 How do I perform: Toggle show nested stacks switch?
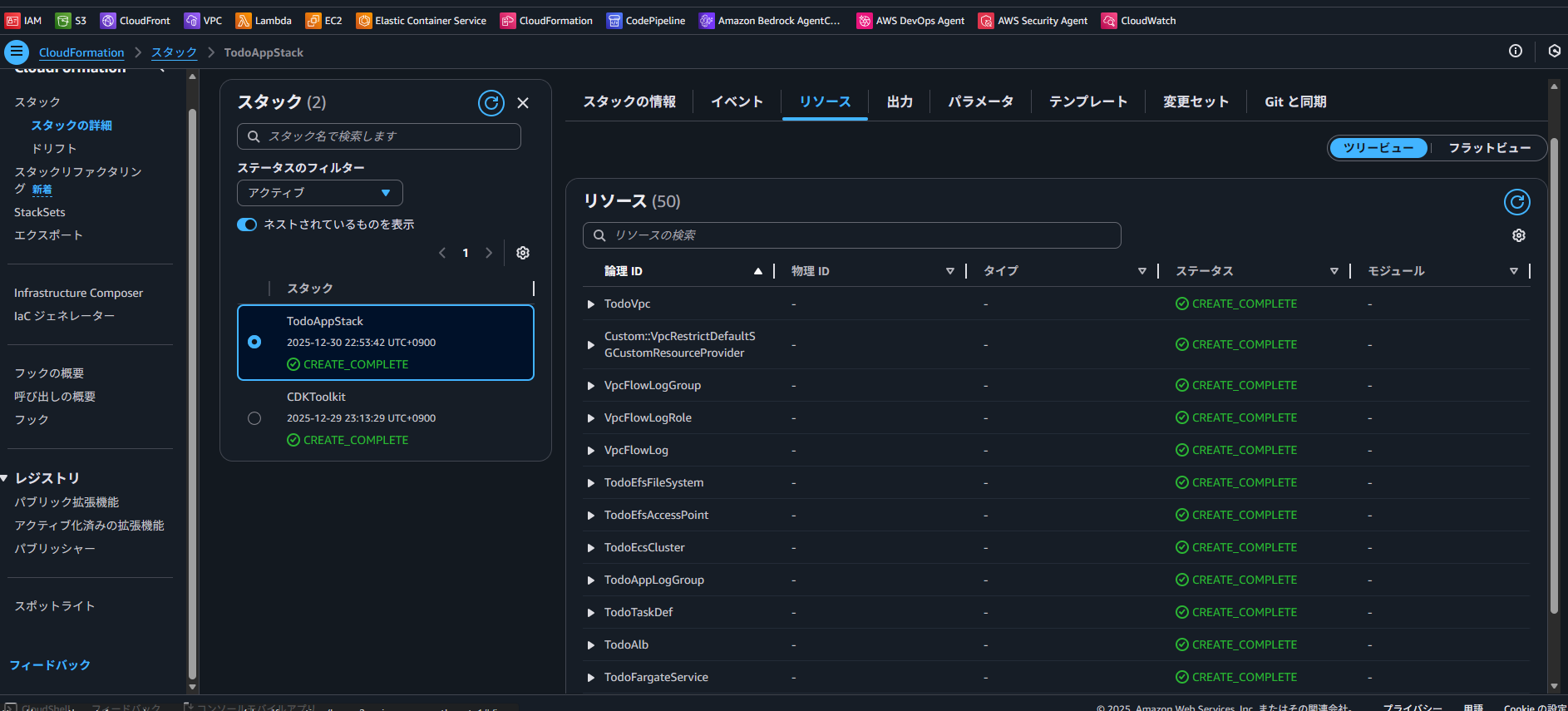coord(247,225)
